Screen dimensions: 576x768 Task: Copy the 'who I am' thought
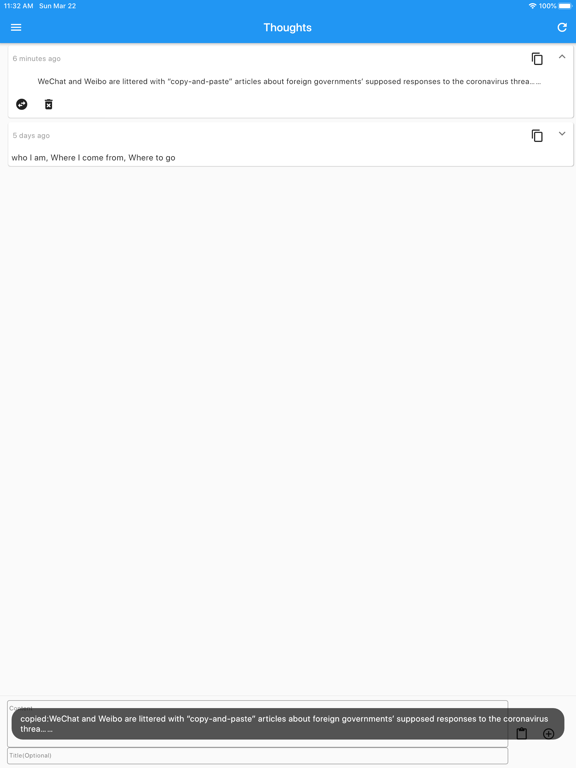click(x=537, y=136)
